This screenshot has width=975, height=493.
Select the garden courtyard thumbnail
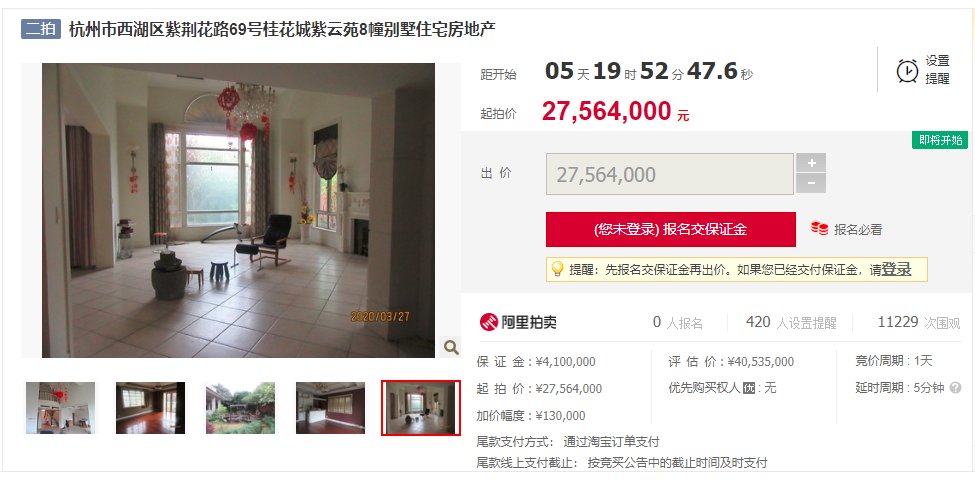pos(241,408)
